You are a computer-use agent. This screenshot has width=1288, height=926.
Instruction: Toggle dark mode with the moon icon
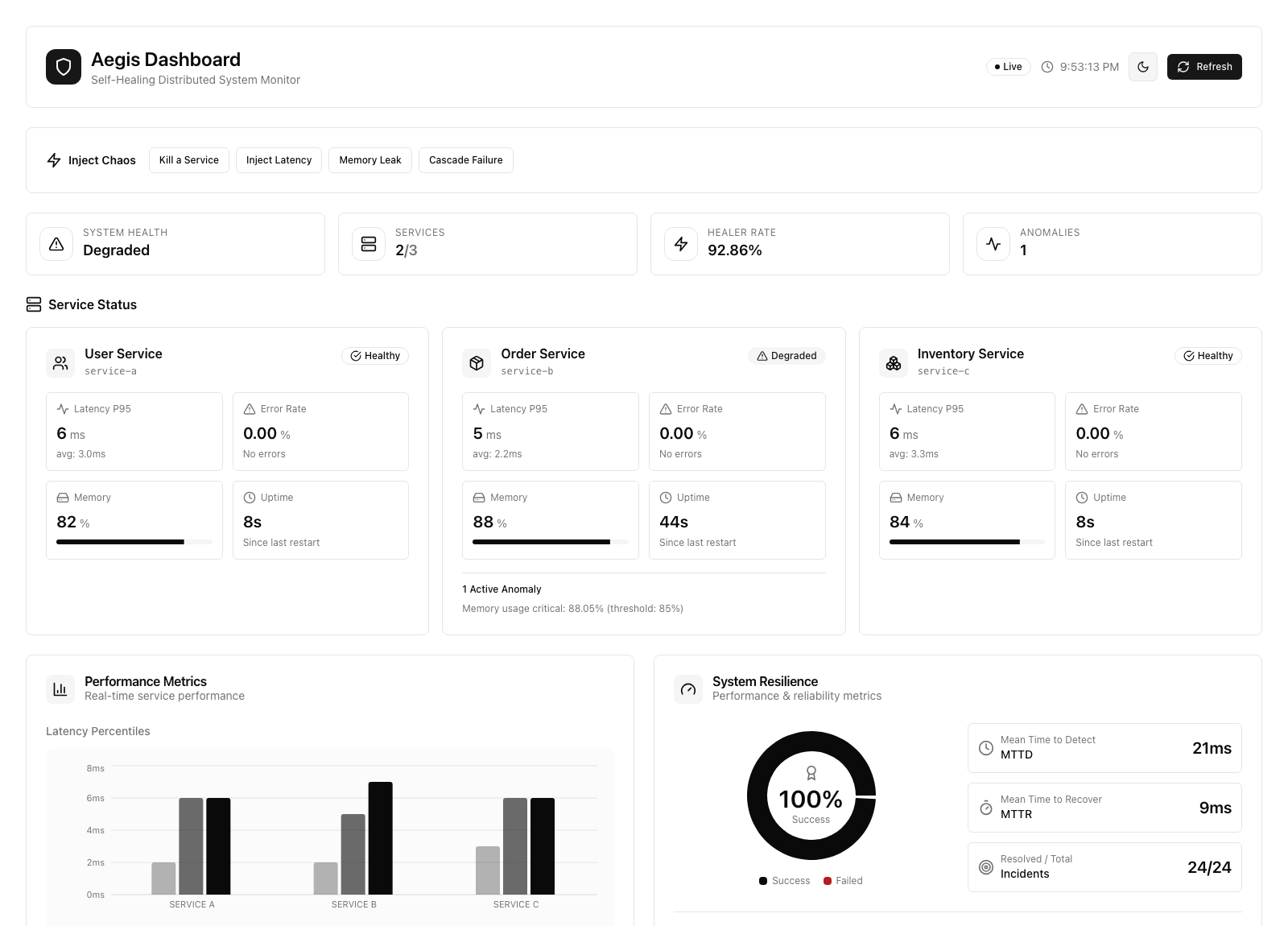[1143, 67]
